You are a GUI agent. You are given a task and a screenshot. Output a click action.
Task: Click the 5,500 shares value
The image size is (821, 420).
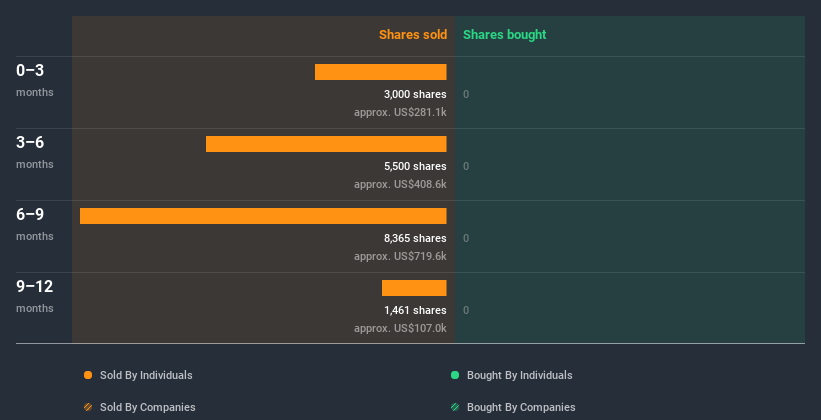click(x=415, y=167)
